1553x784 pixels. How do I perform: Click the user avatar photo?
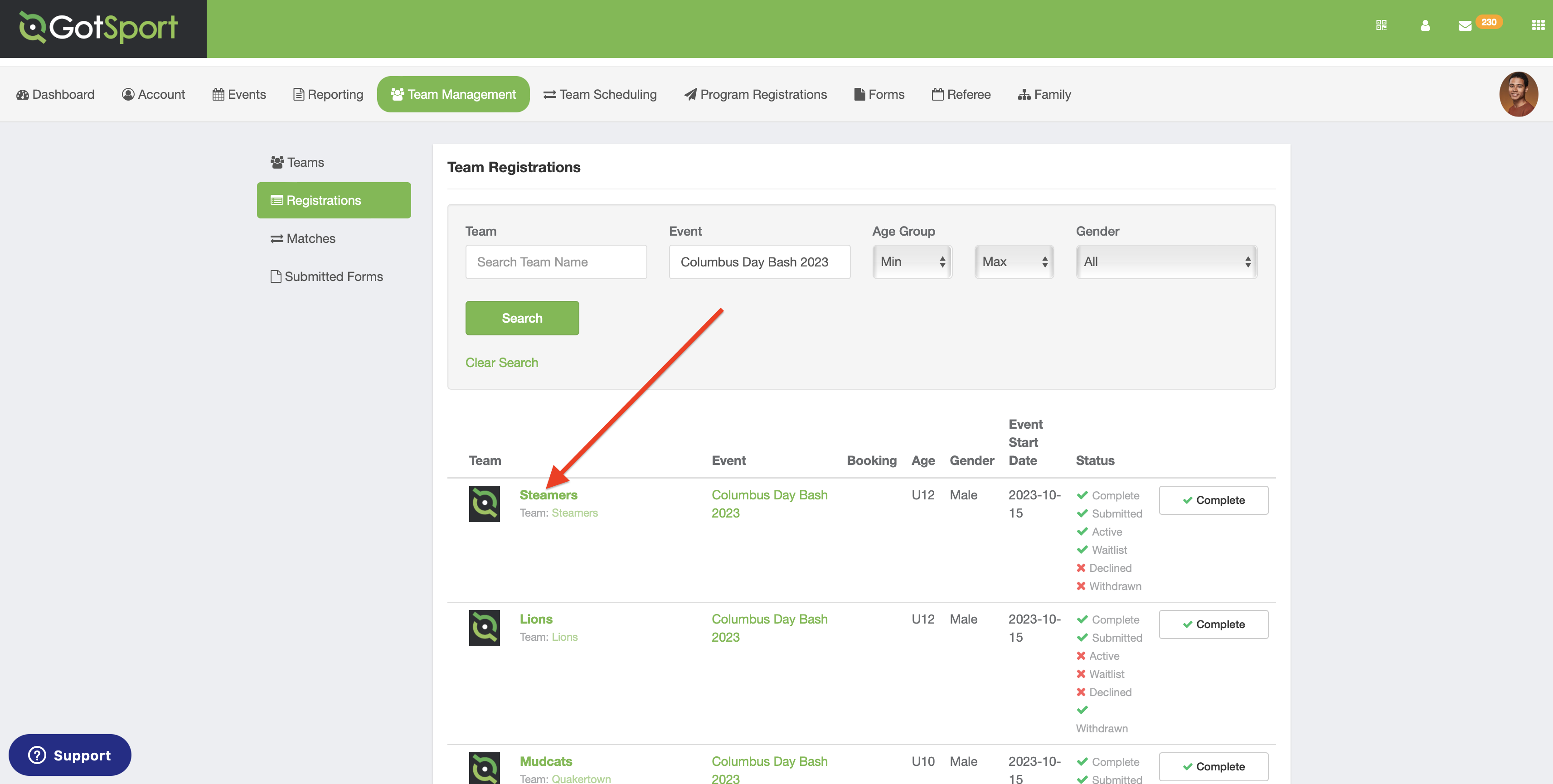pyautogui.click(x=1519, y=94)
